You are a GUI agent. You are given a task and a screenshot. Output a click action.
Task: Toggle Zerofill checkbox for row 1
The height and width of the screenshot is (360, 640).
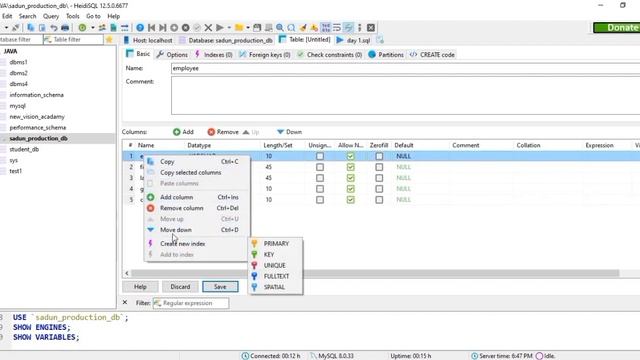[379, 156]
